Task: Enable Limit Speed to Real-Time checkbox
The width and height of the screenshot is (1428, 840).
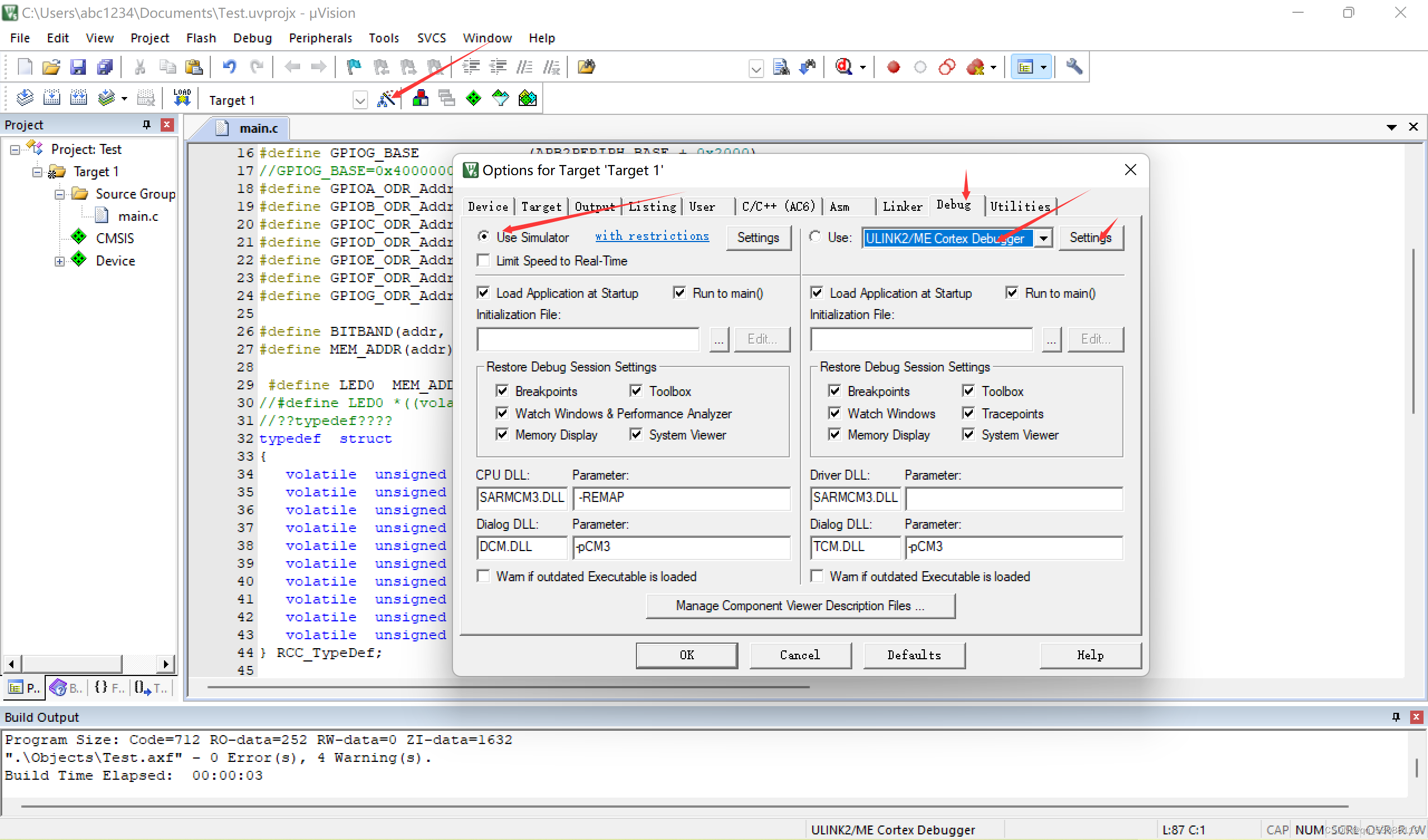Action: [x=484, y=260]
